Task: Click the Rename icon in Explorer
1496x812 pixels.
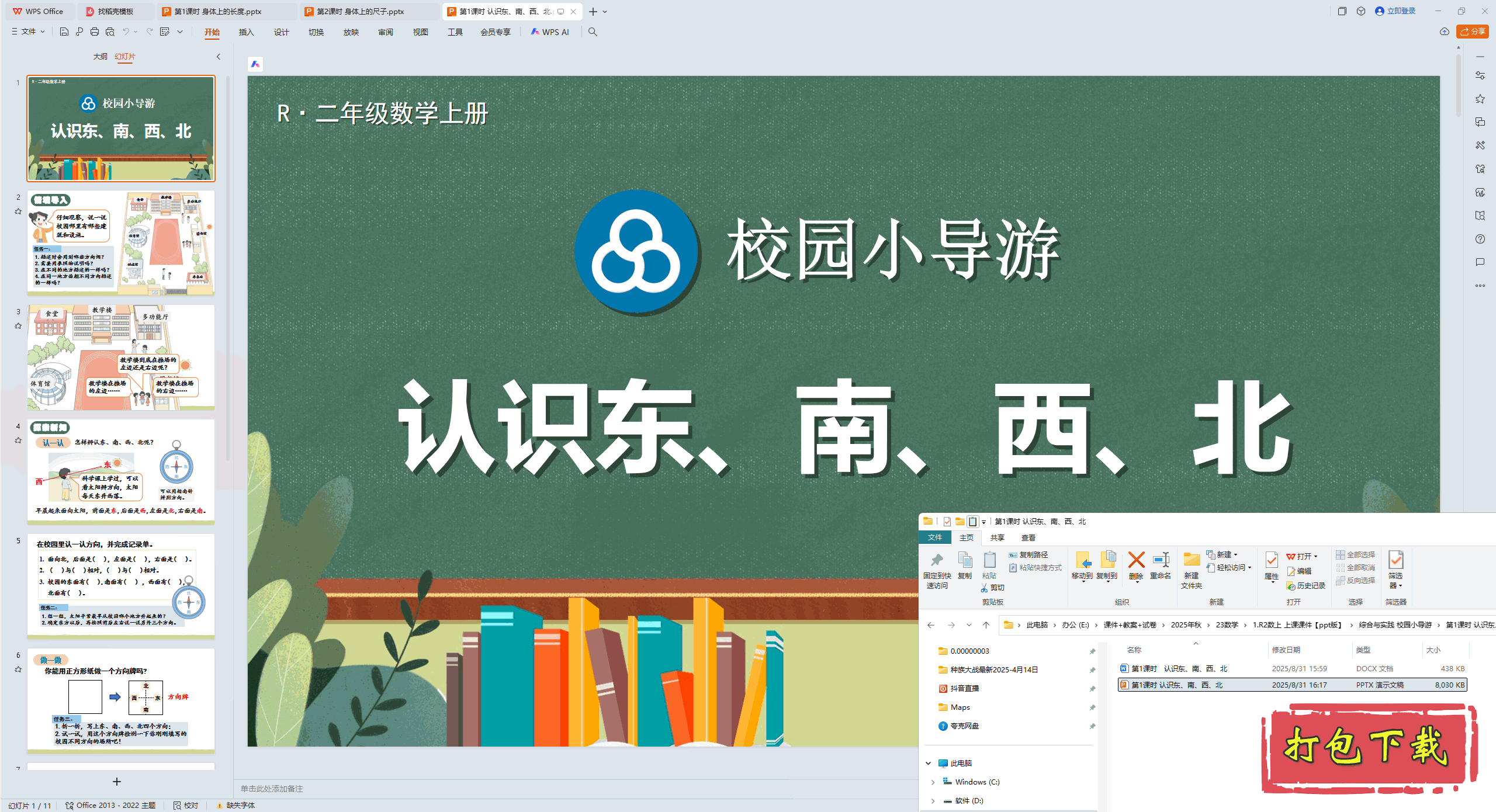Action: point(1160,564)
